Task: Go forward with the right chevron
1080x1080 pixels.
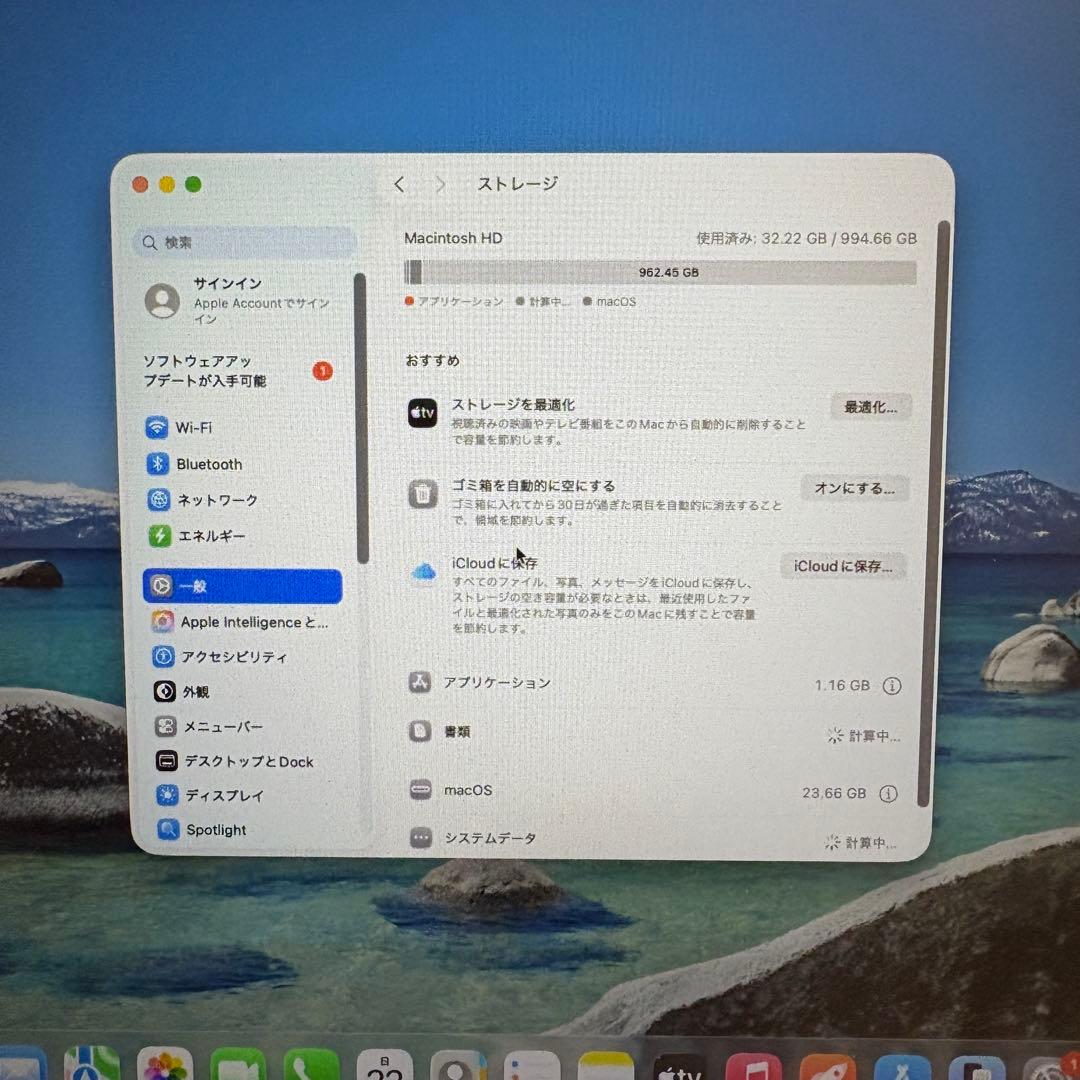Action: coord(440,184)
